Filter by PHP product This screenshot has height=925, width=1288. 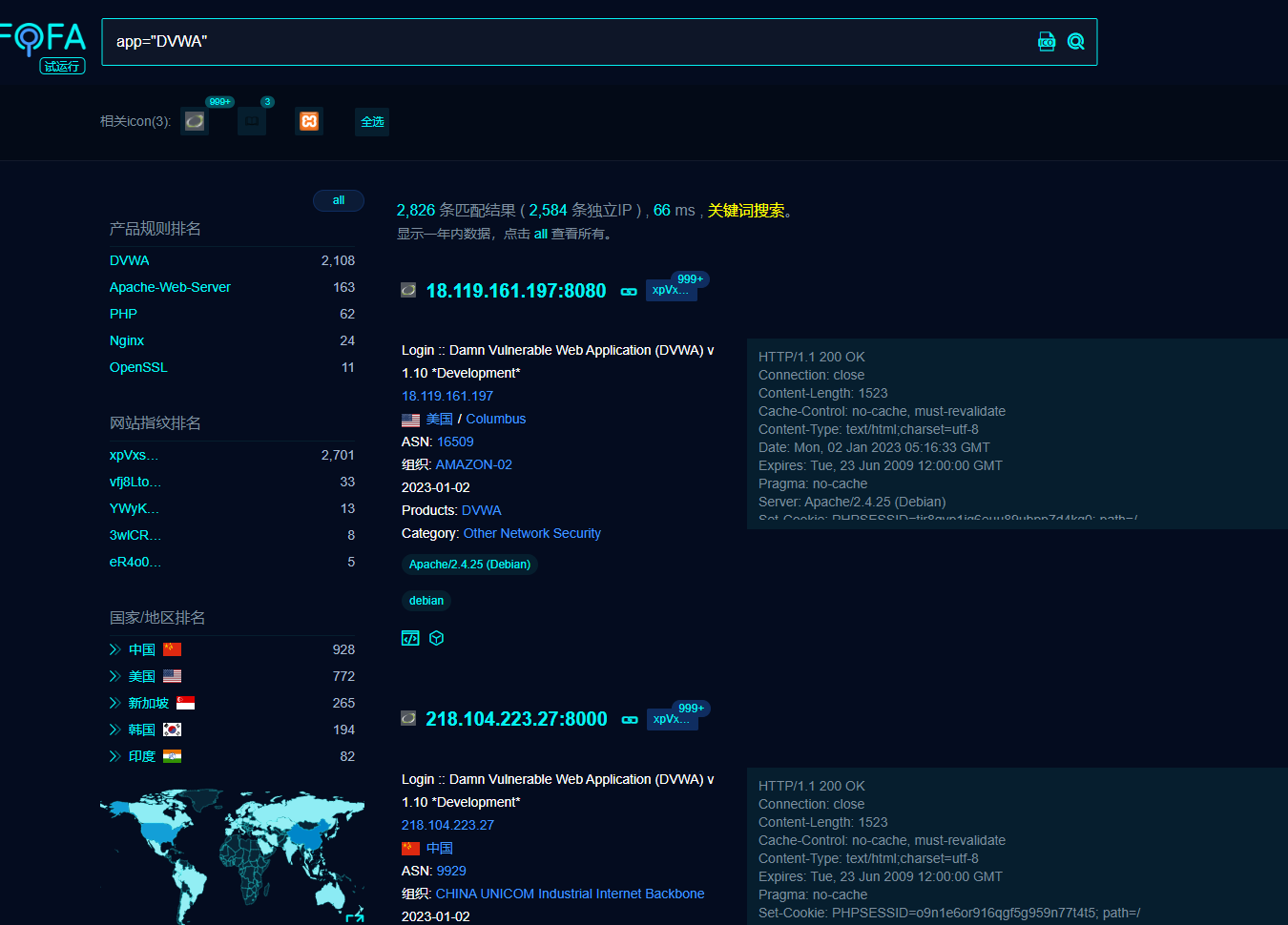tap(123, 314)
